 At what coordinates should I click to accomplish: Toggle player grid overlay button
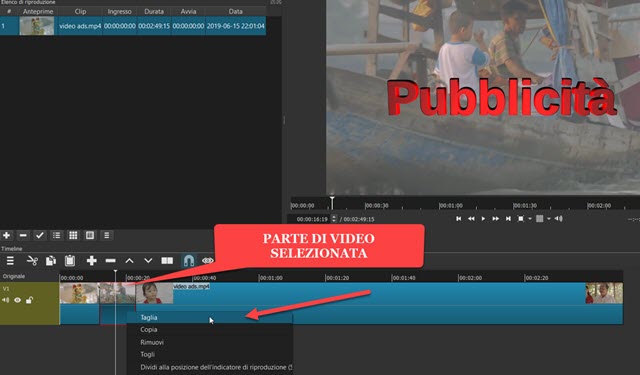tap(540, 219)
